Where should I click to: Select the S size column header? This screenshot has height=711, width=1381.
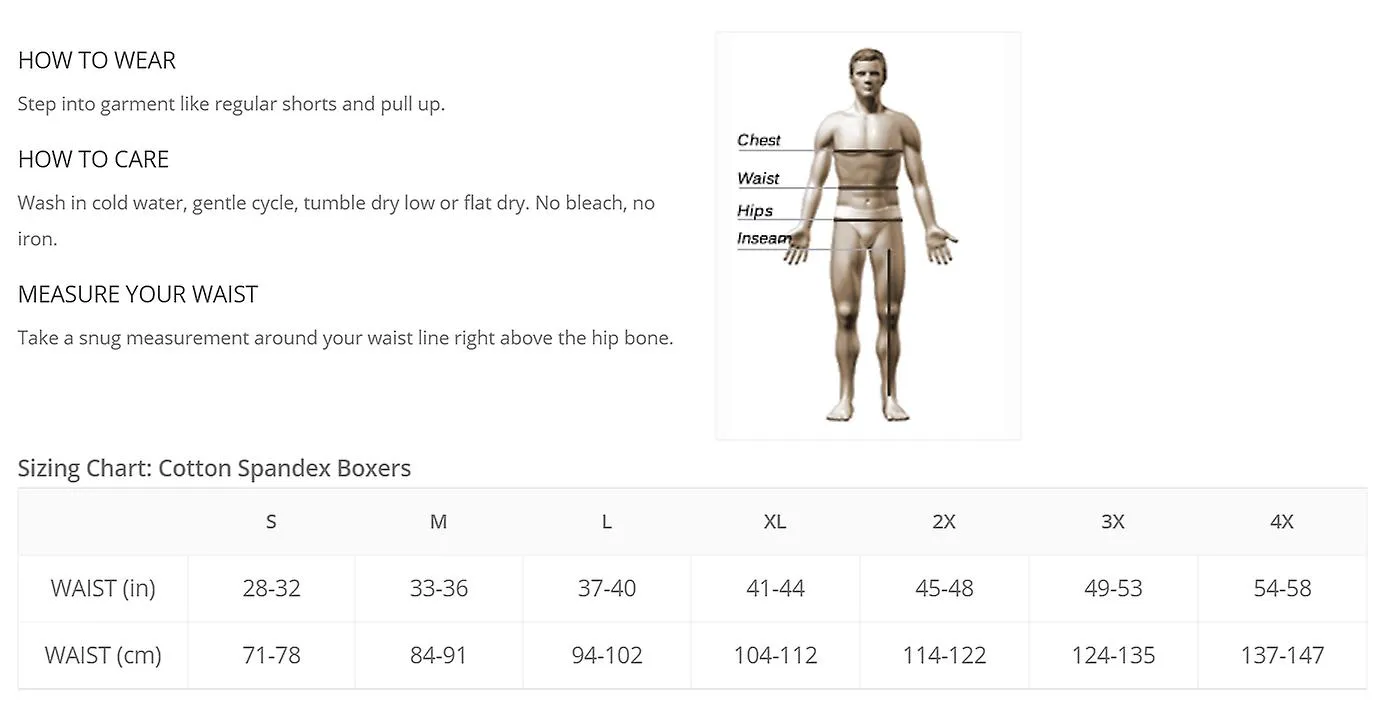tap(271, 522)
